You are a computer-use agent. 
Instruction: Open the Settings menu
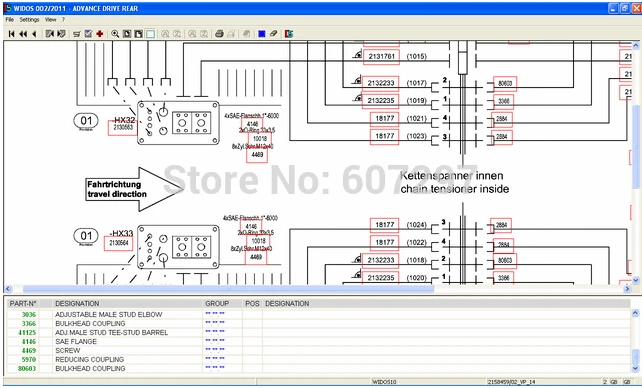29,20
